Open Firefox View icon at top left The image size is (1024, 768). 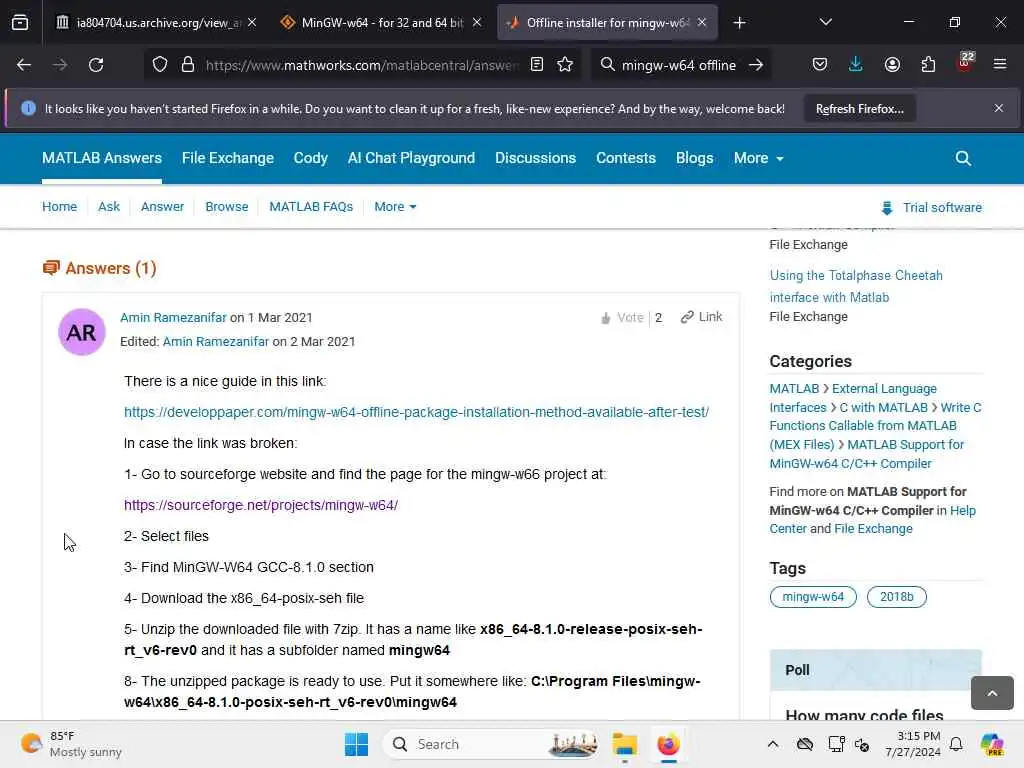[x=20, y=23]
